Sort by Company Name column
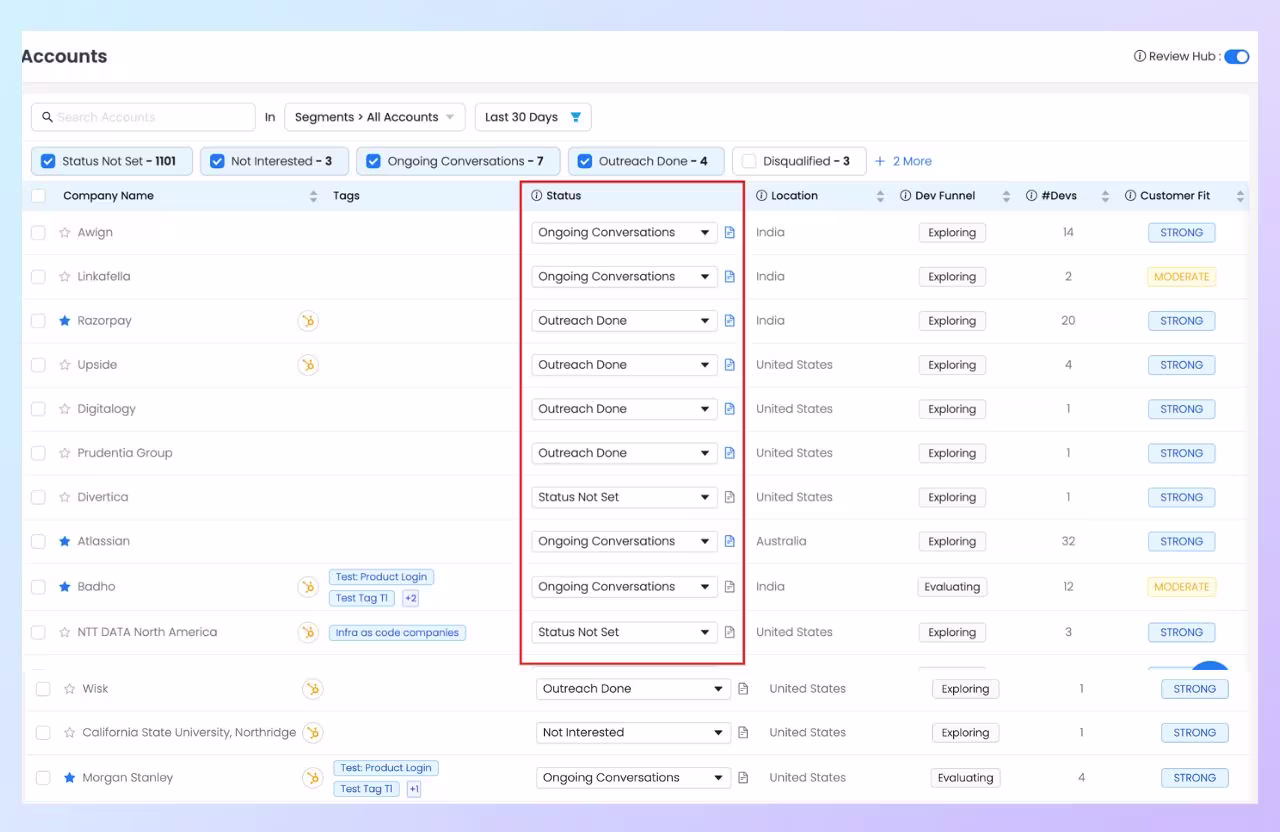Viewport: 1280px width, 832px height. point(314,197)
